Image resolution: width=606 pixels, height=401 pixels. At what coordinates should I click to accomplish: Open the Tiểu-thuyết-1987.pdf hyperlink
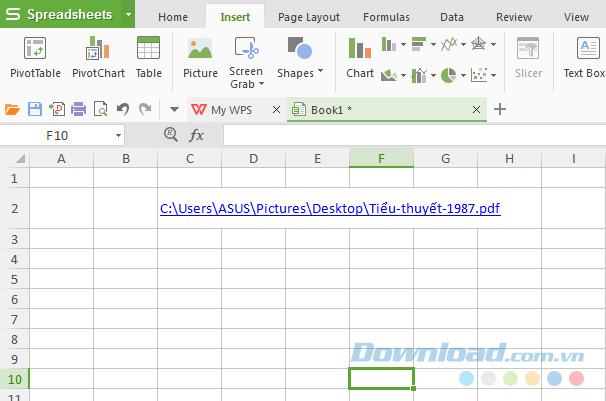330,209
